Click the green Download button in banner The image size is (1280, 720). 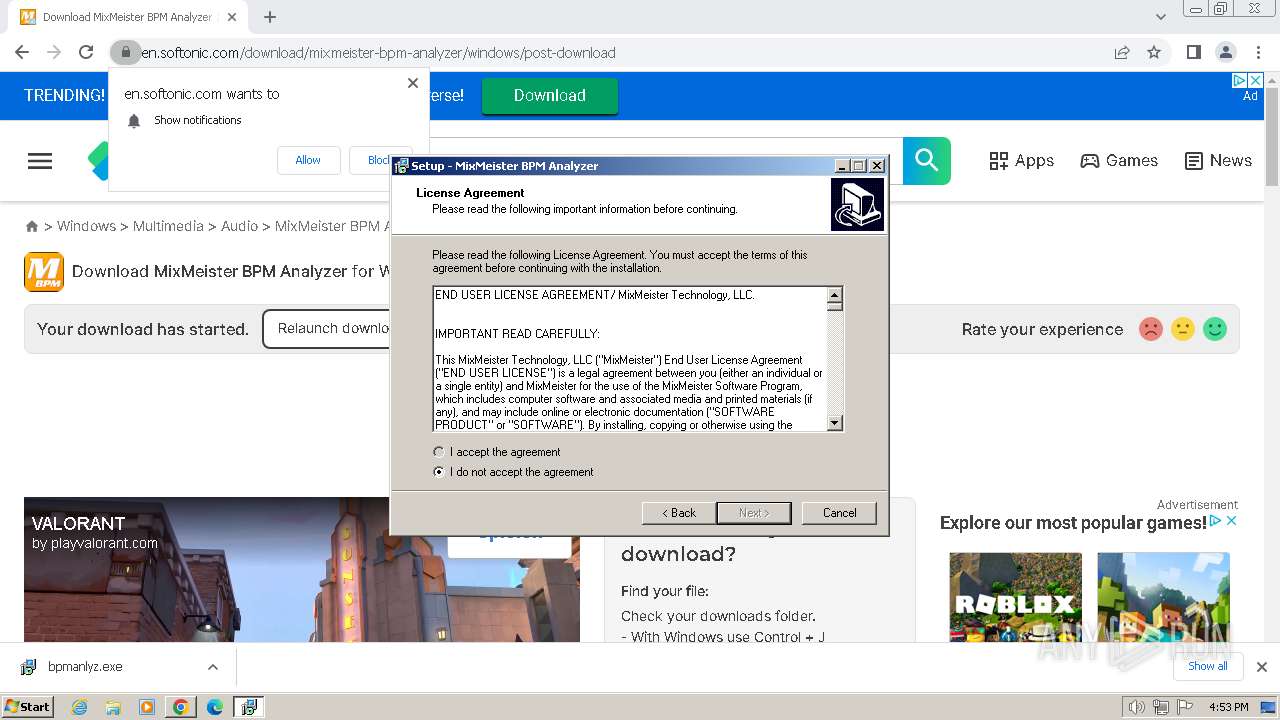[550, 95]
